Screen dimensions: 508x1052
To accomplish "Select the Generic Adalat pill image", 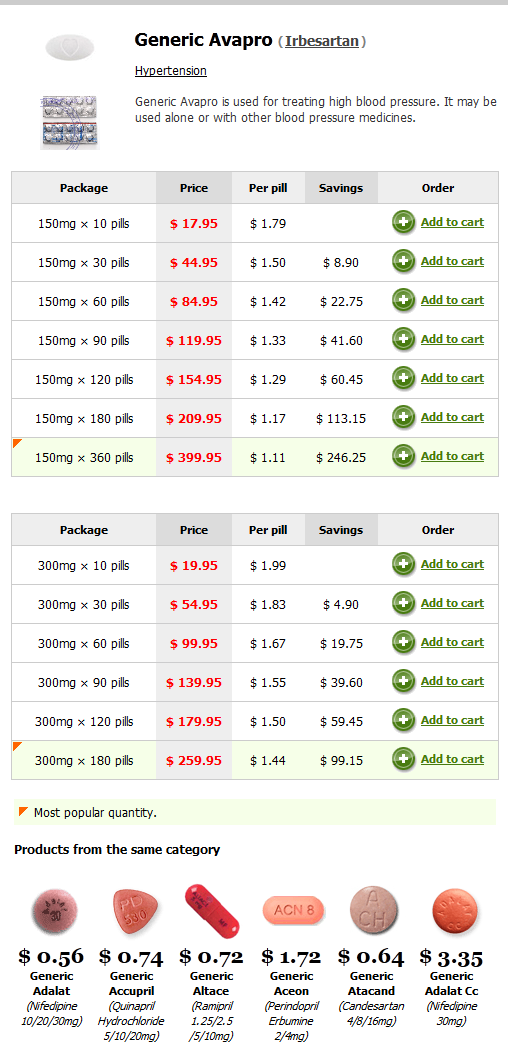I will click(x=53, y=912).
